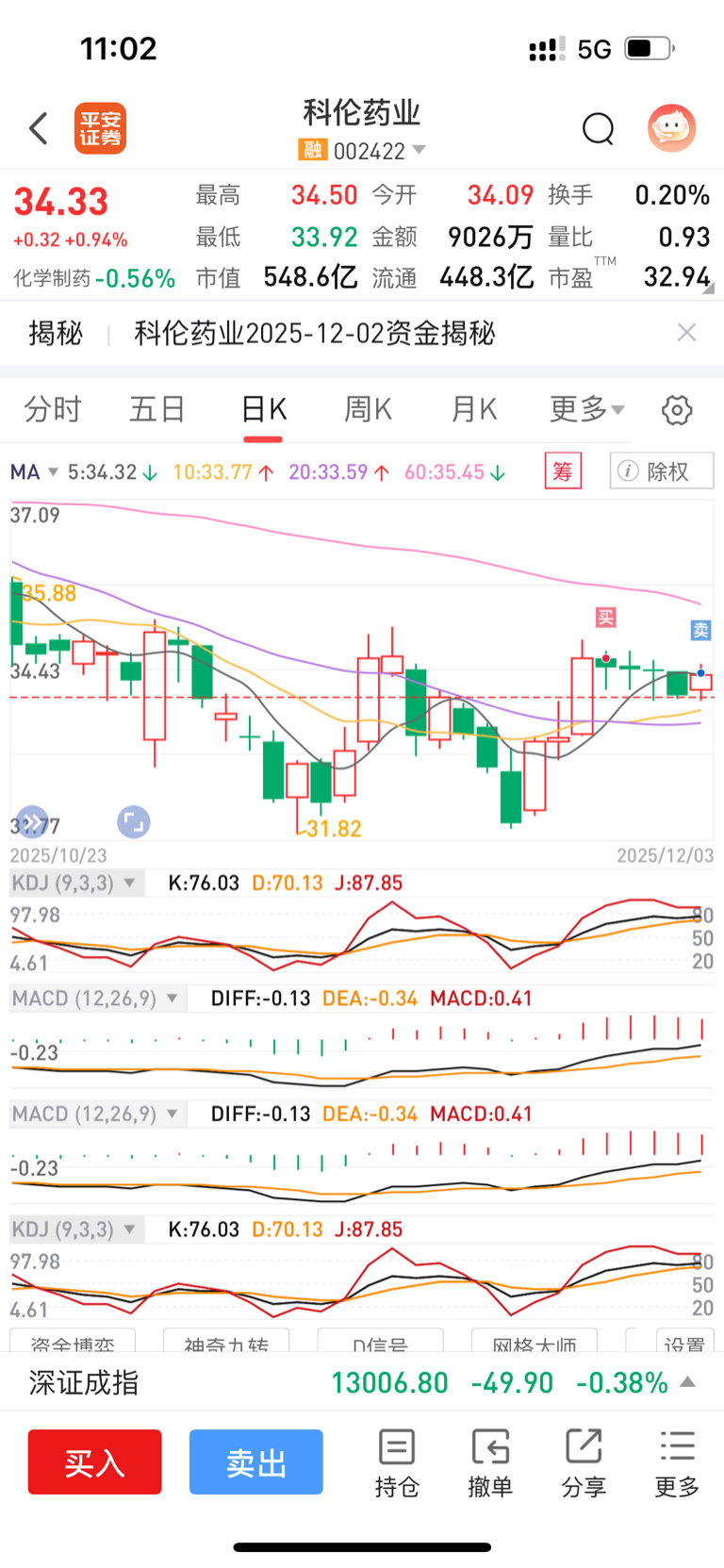The width and height of the screenshot is (724, 1568).
Task: Tap the 网格大师 indicator button
Action: point(535,1341)
